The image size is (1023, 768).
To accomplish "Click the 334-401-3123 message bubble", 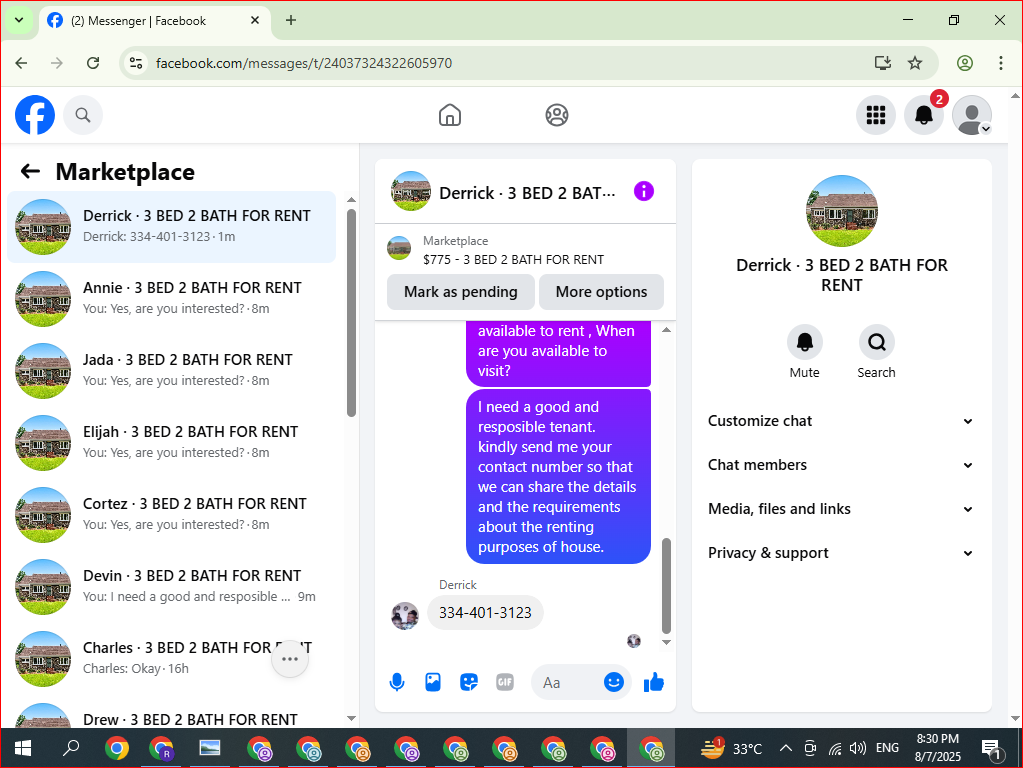I will coord(485,613).
